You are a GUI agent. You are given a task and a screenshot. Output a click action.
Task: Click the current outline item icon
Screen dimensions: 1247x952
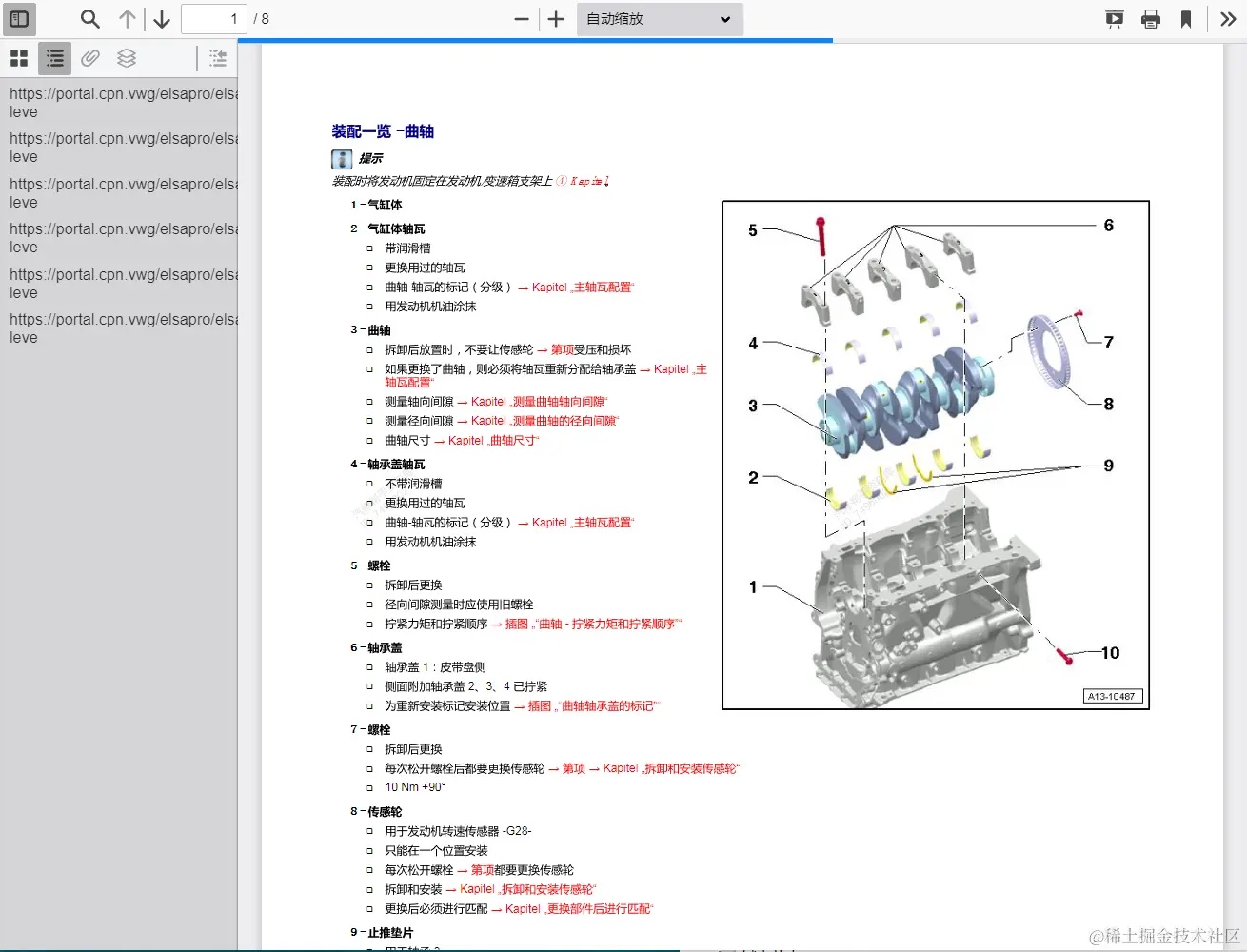[218, 58]
